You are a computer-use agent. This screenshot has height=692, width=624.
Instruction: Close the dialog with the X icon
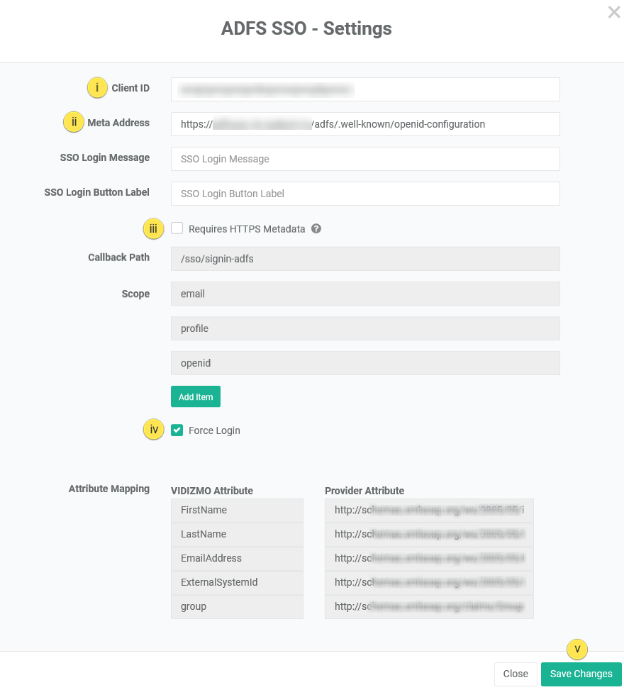pos(613,12)
